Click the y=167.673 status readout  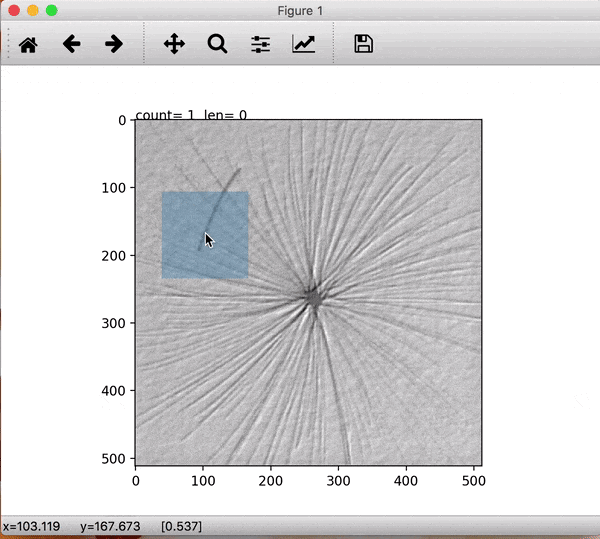tap(110, 526)
